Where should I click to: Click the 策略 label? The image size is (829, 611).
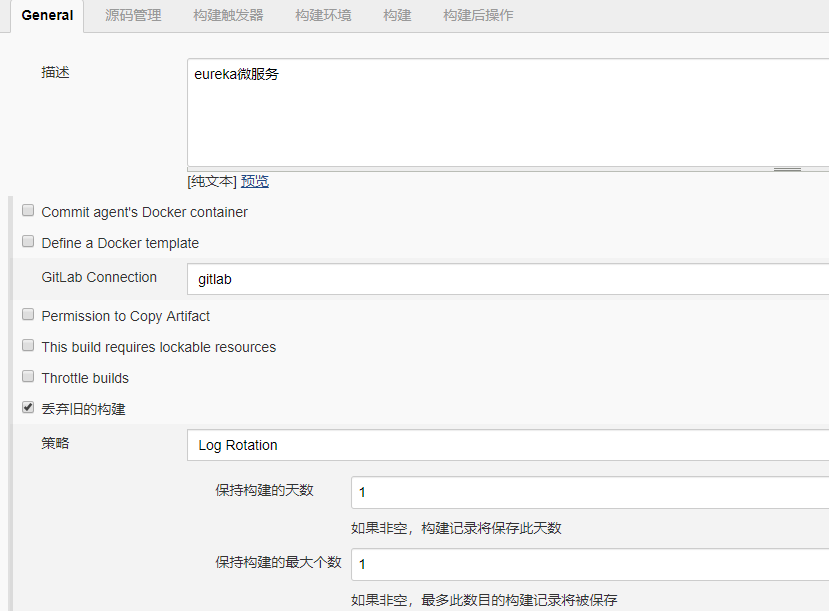56,443
